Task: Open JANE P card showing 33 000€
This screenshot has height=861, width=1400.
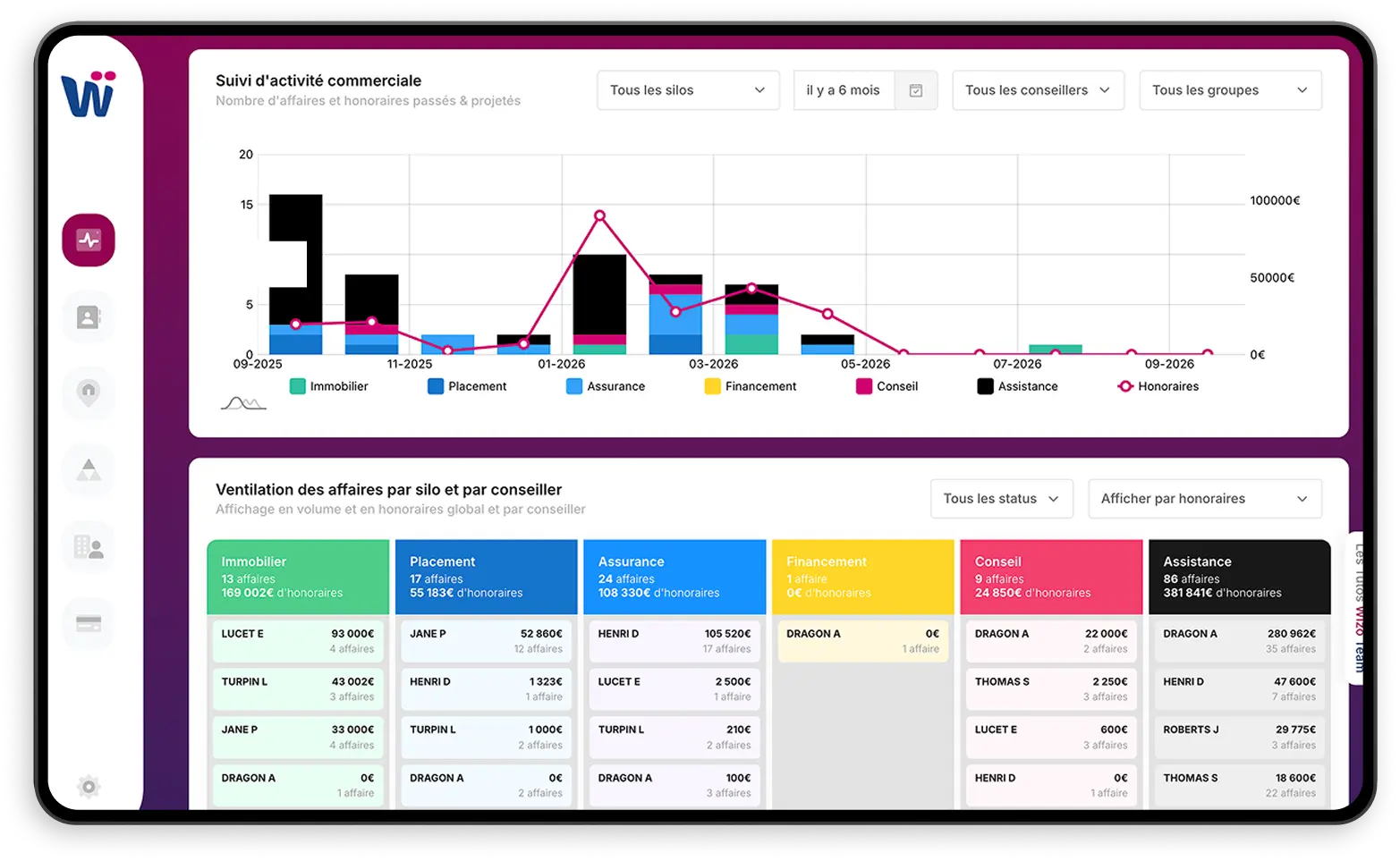Action: click(298, 738)
